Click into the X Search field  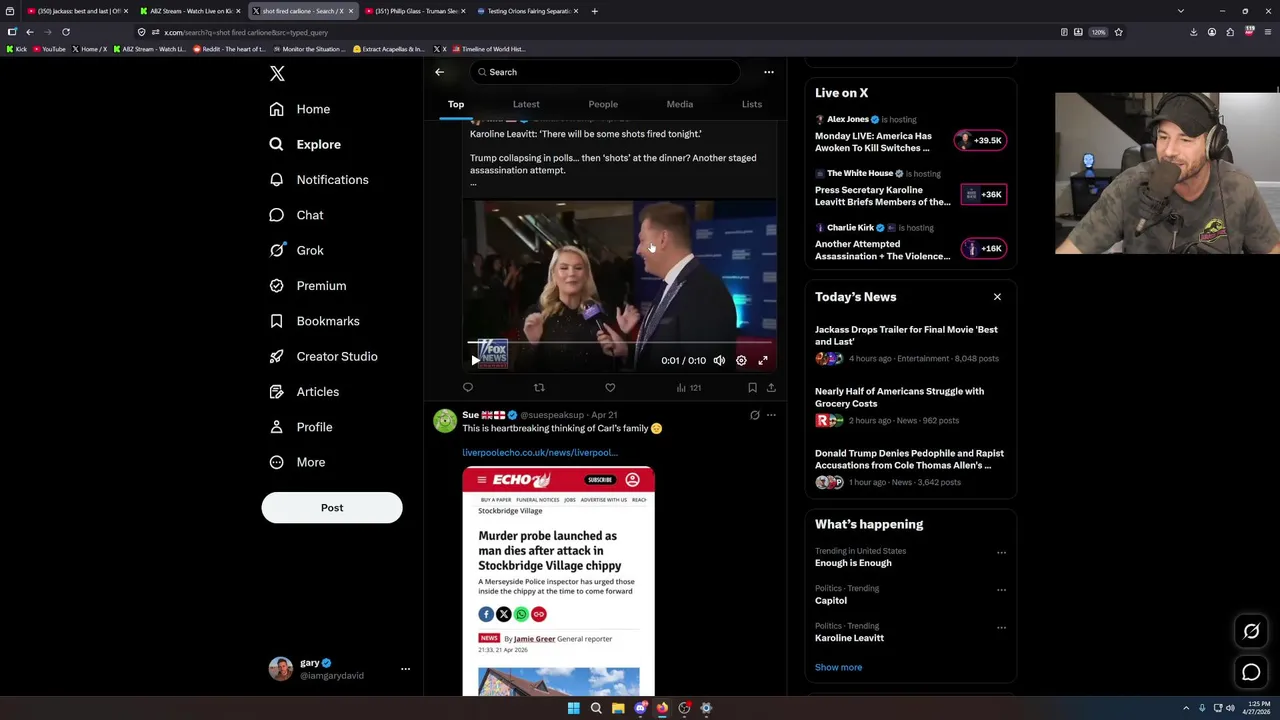(x=604, y=72)
